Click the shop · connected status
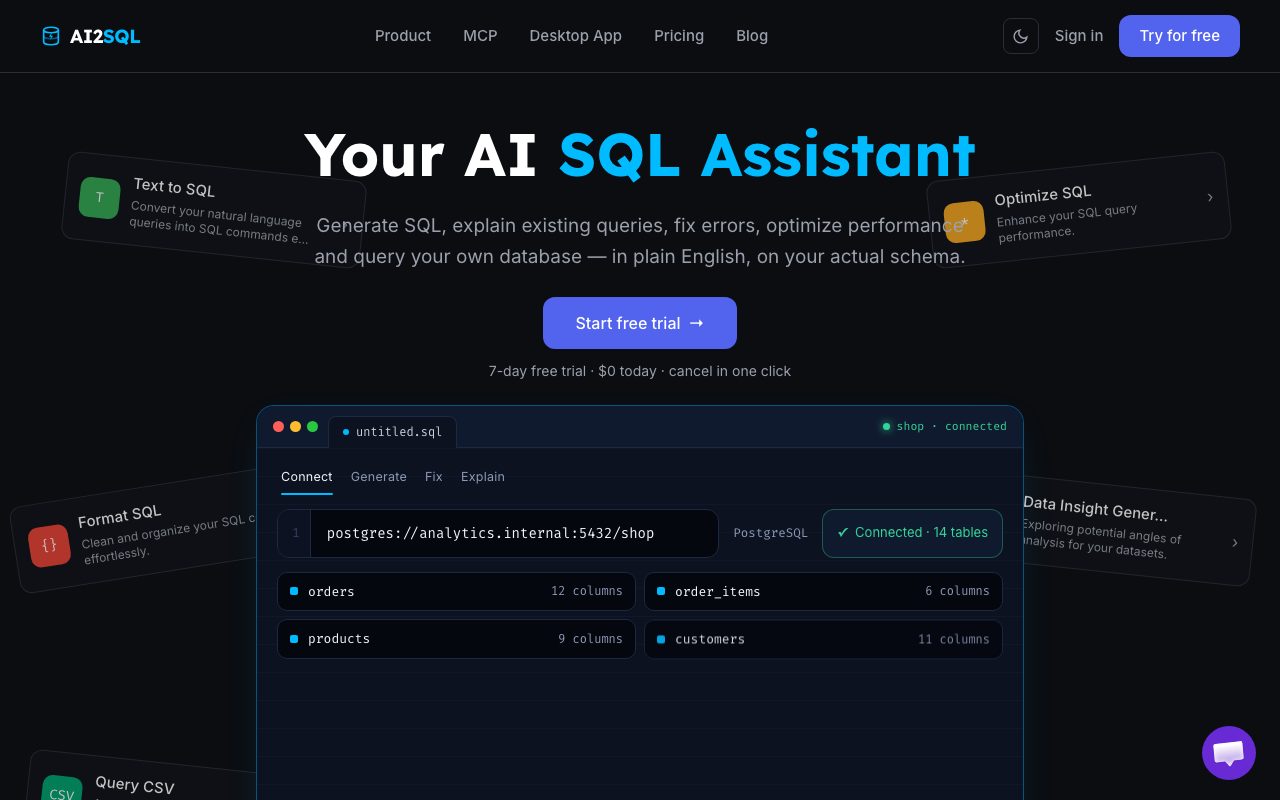Screen dimensions: 1280x800 click(944, 426)
